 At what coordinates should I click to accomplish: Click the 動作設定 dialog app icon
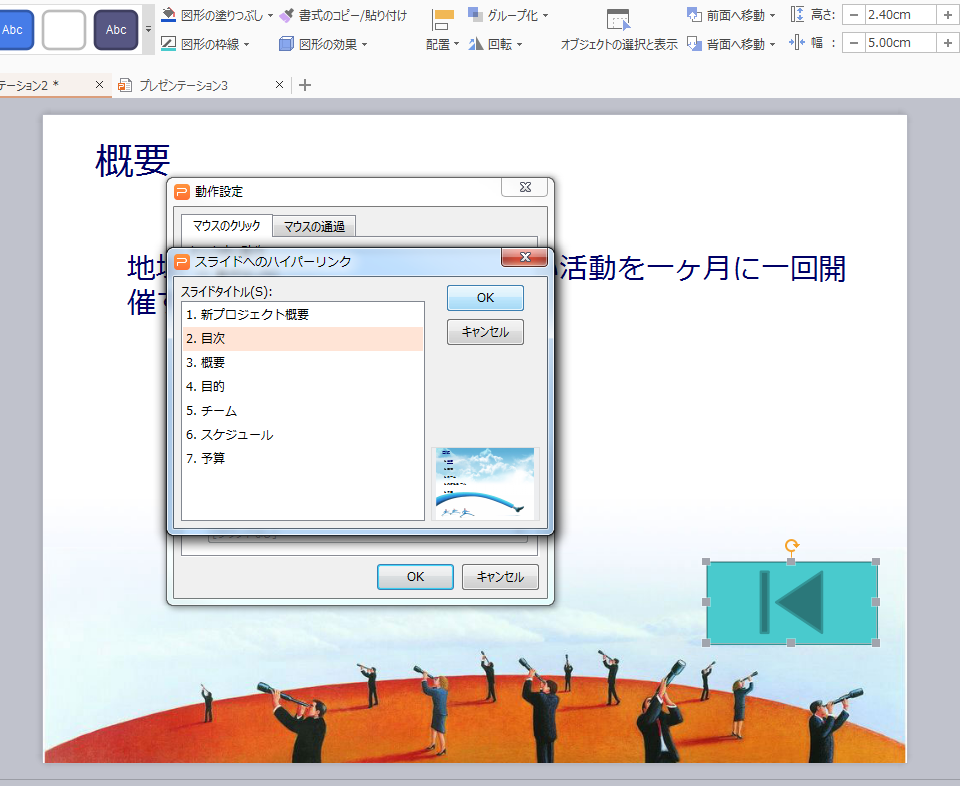(x=182, y=192)
